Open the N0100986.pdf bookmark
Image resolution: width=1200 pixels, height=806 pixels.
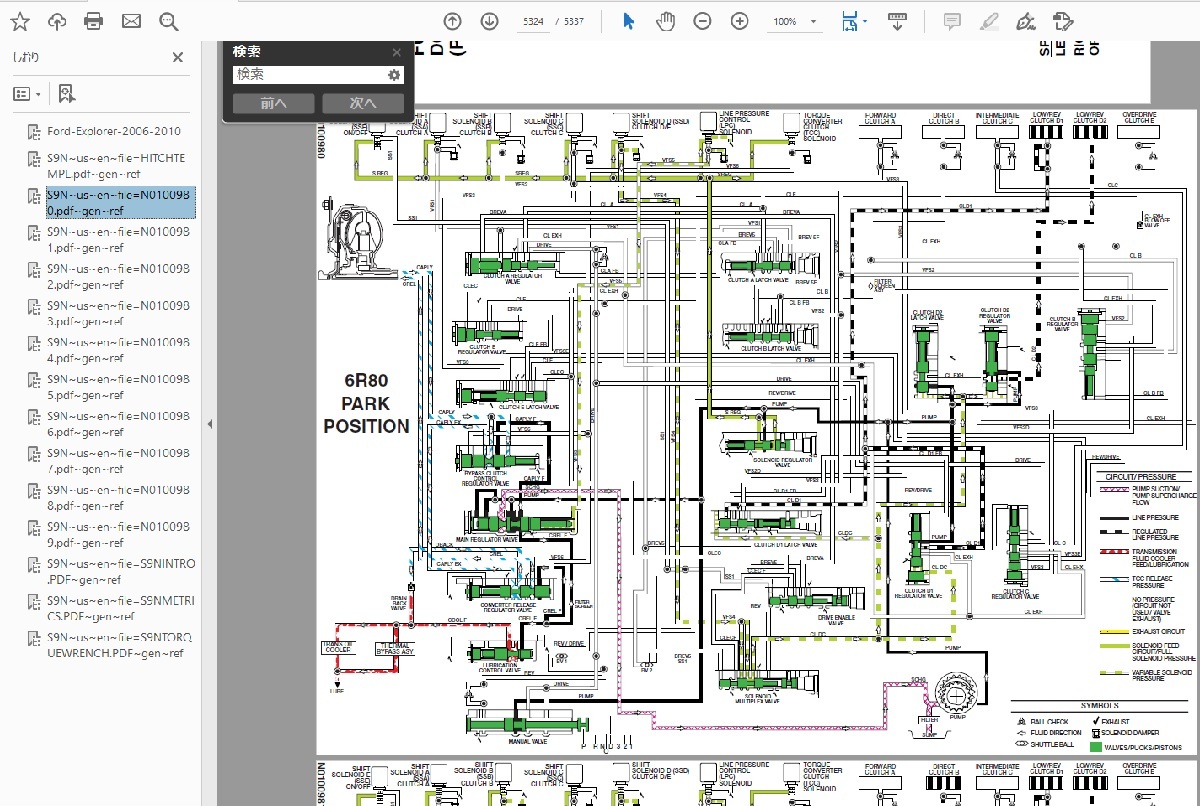point(119,424)
